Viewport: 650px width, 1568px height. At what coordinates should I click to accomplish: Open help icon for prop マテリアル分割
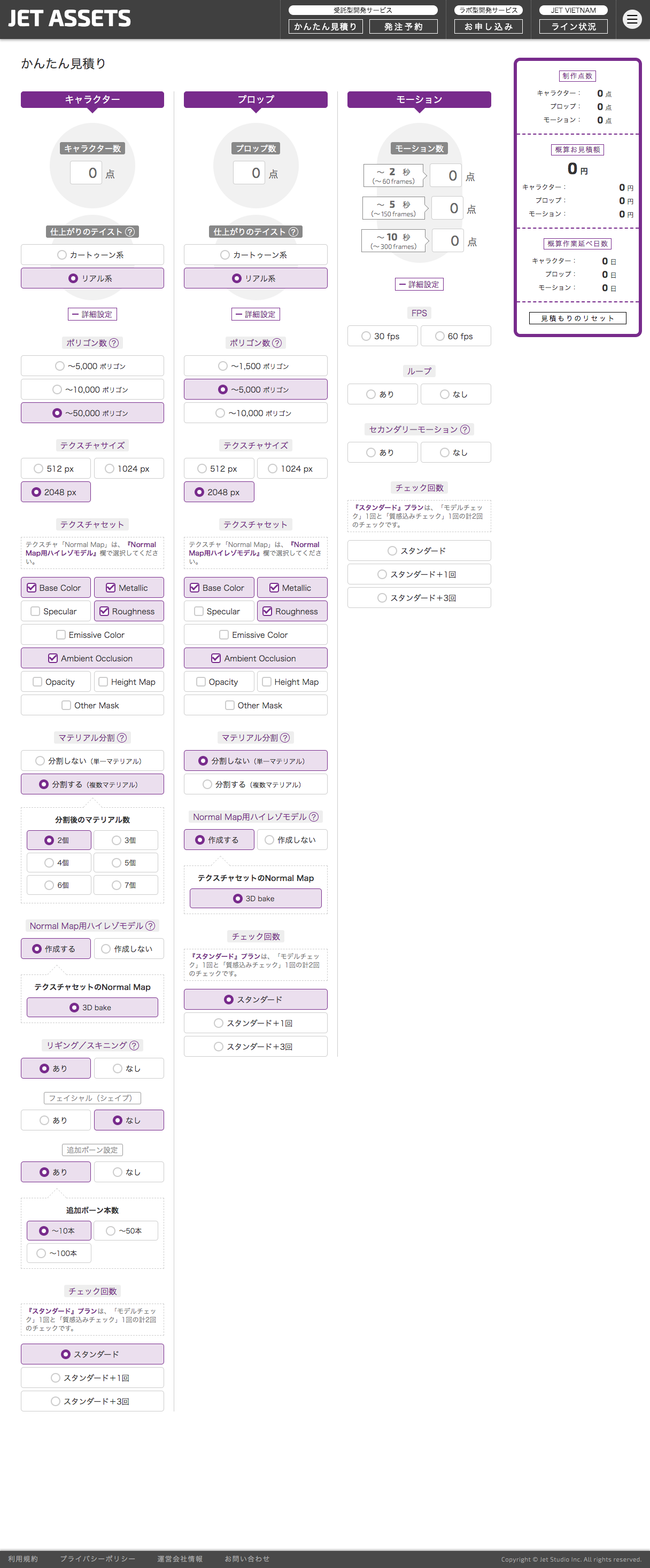(x=284, y=738)
